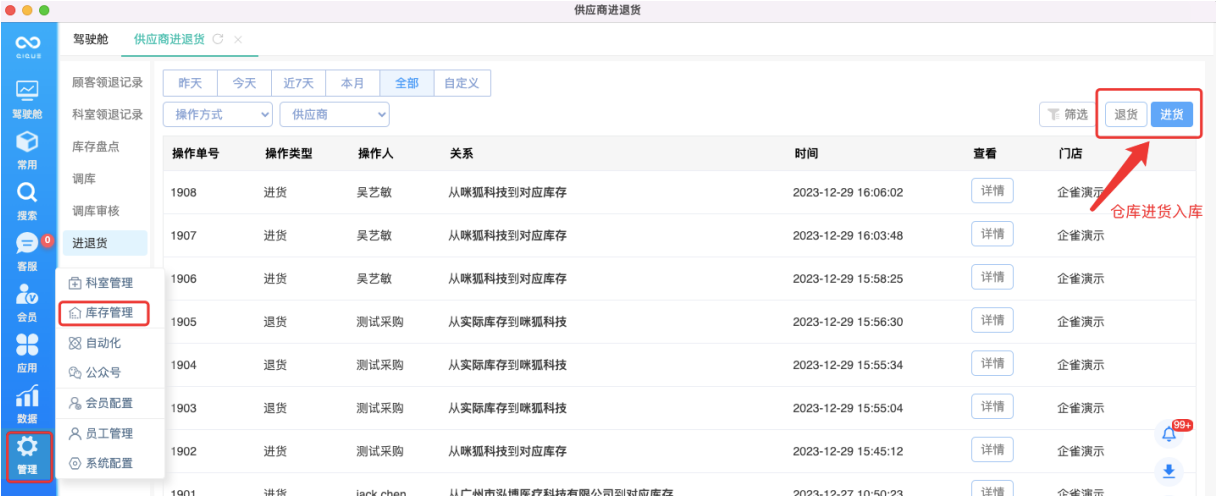
Task: Click 详情 for order 1908
Action: 992,191
